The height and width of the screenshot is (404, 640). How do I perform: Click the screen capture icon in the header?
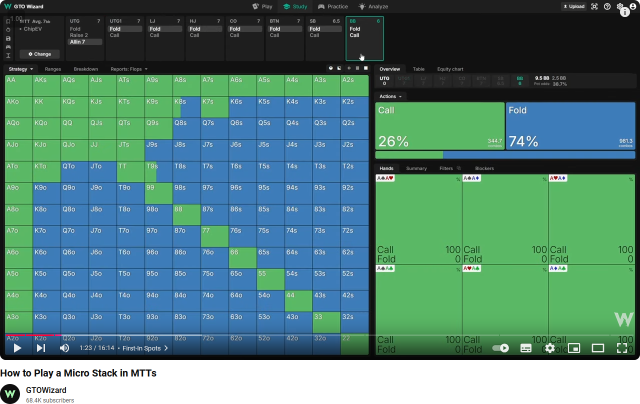(x=594, y=7)
